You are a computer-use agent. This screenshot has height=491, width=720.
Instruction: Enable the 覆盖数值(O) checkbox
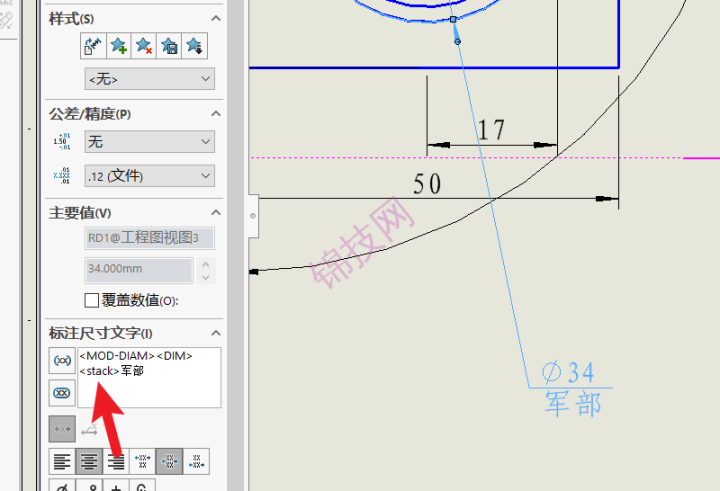coord(91,301)
